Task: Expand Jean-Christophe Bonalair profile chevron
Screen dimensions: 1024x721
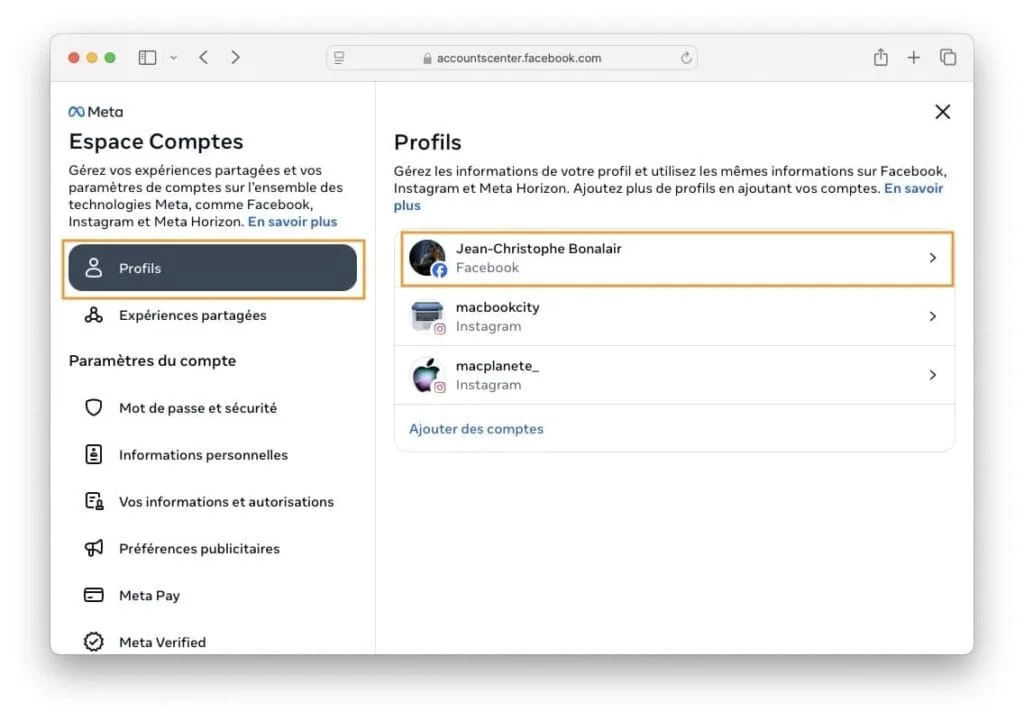Action: coord(932,258)
